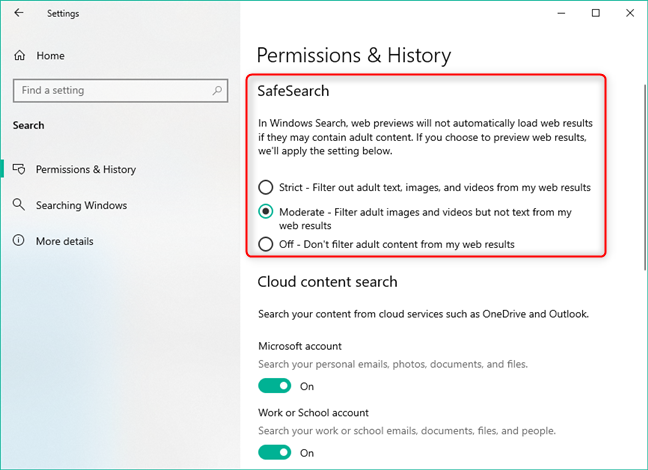Click the Home house icon
The image size is (648, 470).
(x=19, y=55)
